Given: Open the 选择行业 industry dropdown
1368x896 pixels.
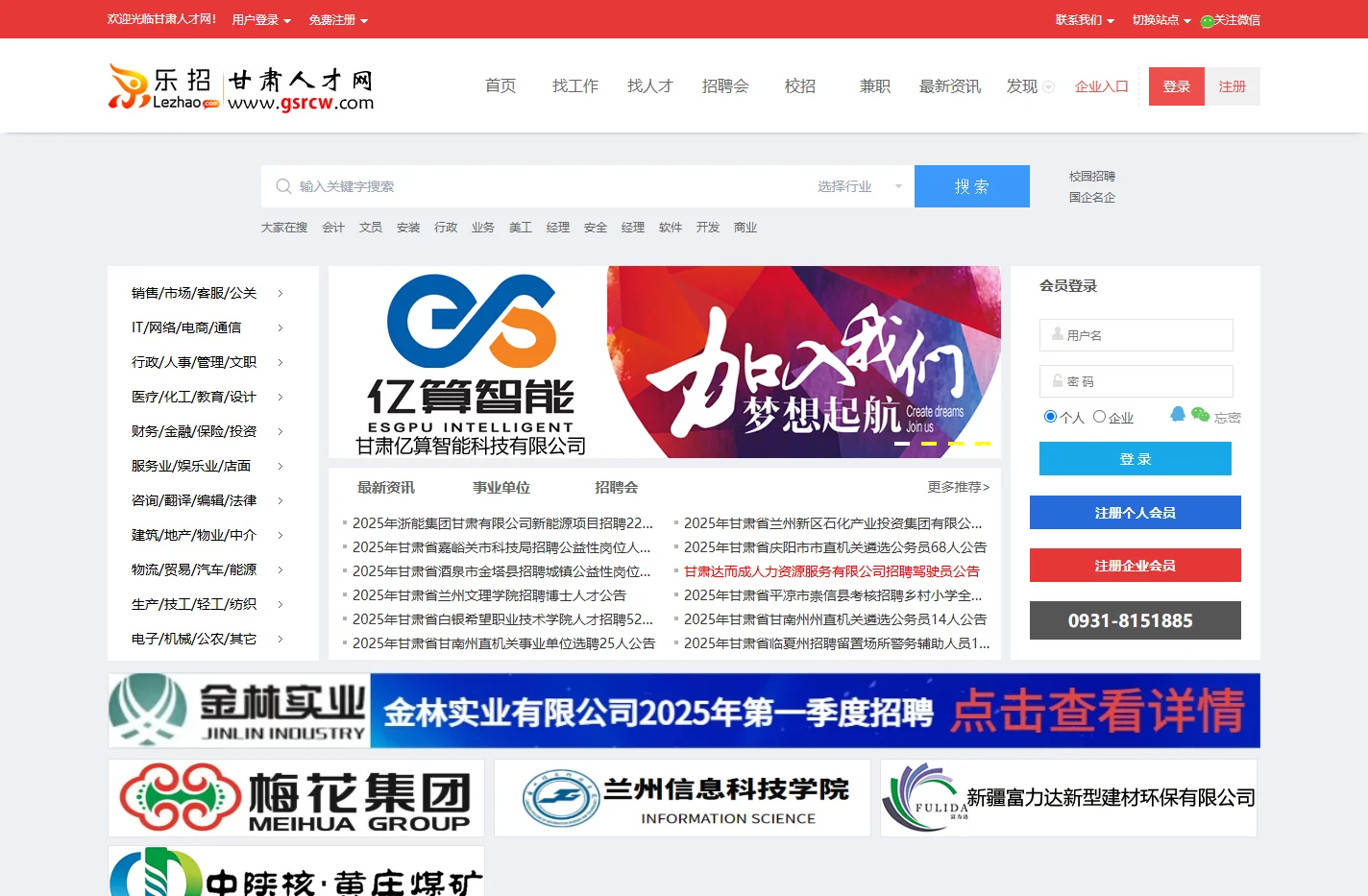Looking at the screenshot, I should tap(860, 186).
